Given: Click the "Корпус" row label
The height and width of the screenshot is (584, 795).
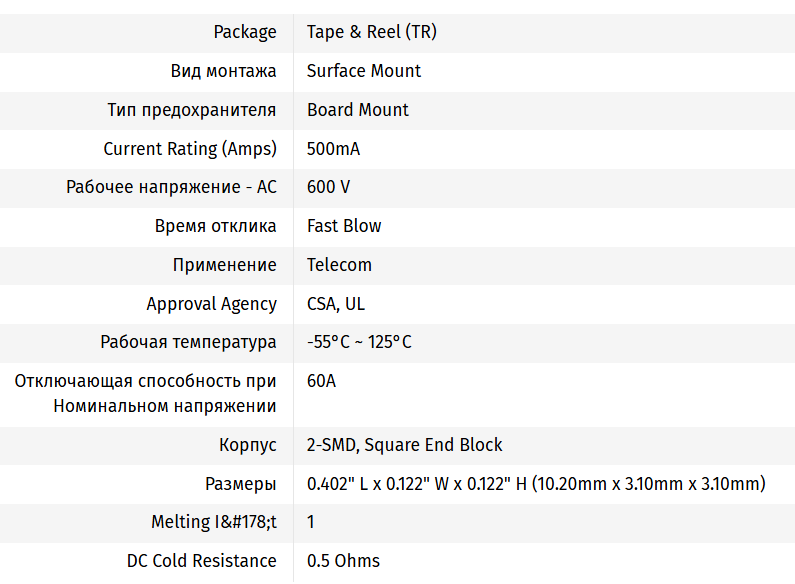Looking at the screenshot, I should click(247, 445).
